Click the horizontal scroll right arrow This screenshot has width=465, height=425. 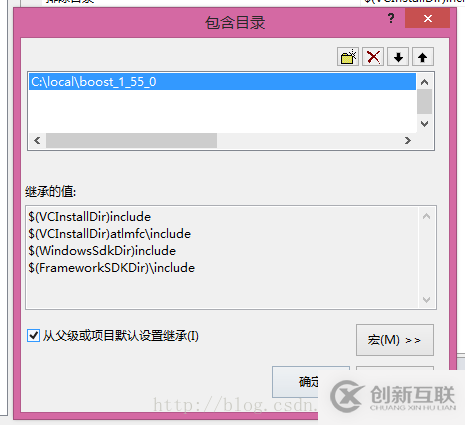408,140
